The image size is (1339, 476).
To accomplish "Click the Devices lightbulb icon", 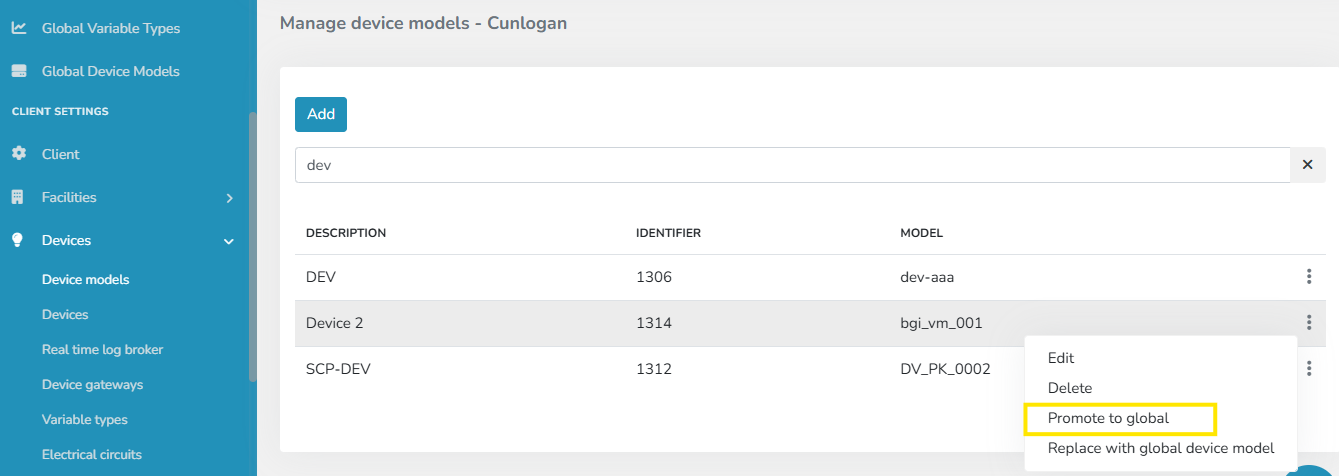I will pos(18,240).
